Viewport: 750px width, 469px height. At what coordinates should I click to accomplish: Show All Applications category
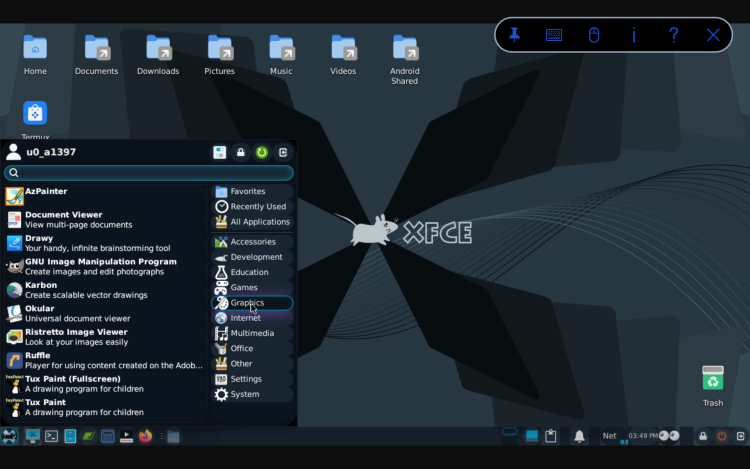[x=252, y=222]
